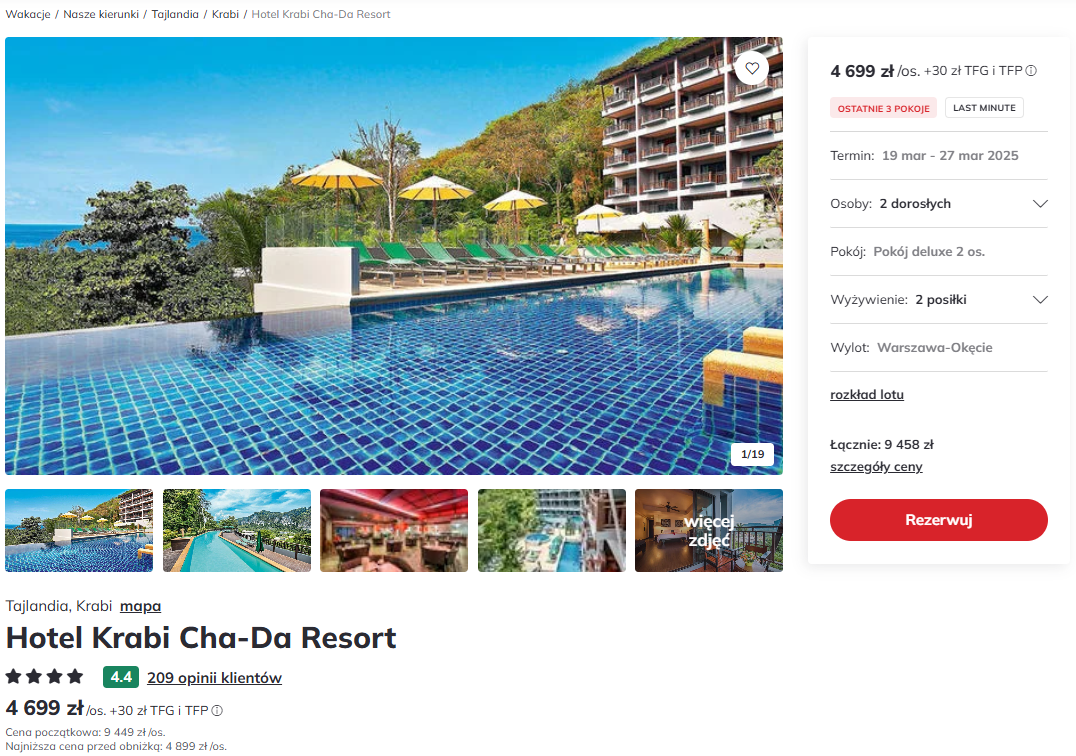1076x756 pixels.
Task: Click info icon beside the price under the hotel title
Action: click(x=217, y=711)
